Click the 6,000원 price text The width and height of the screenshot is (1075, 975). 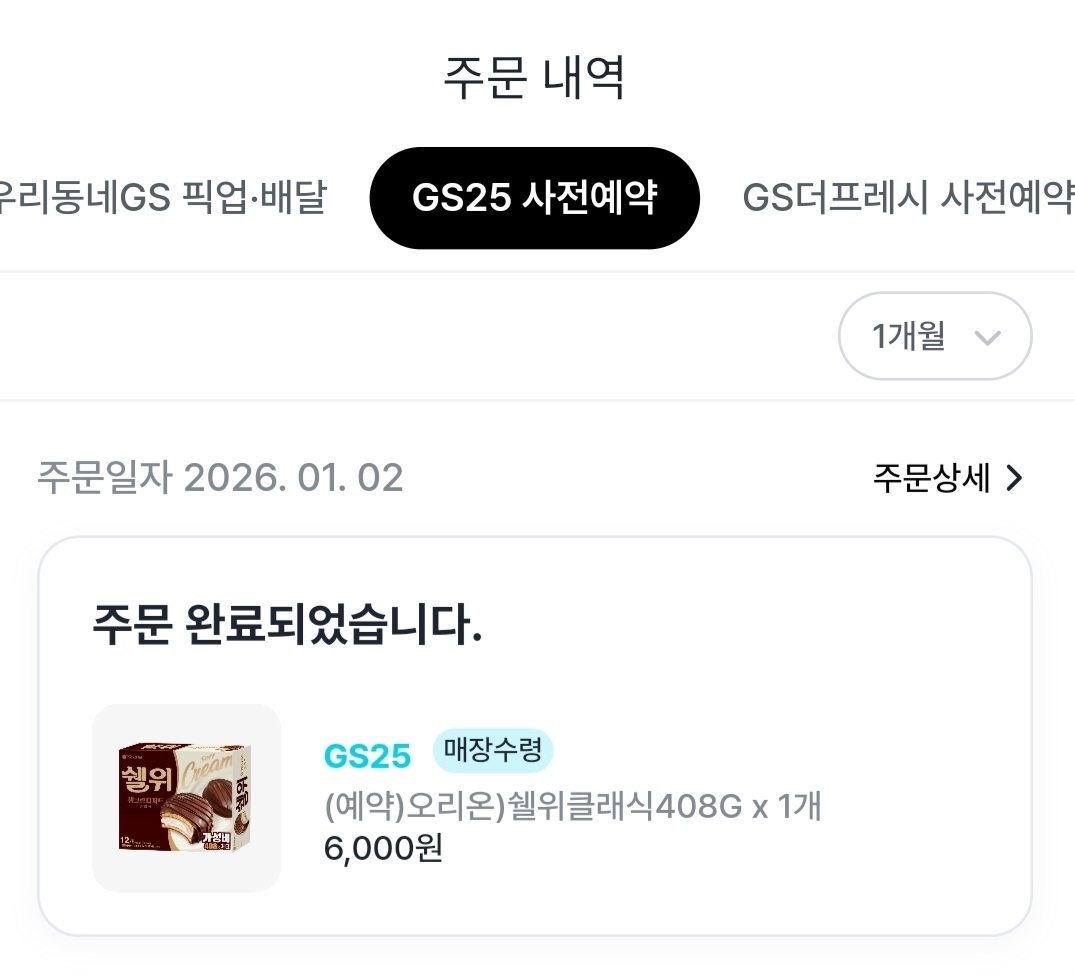coord(383,848)
